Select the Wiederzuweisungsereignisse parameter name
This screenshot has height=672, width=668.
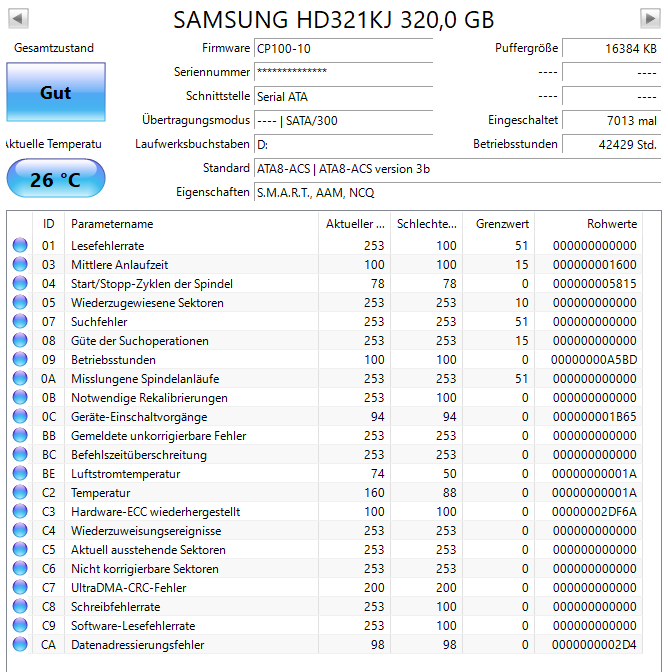point(146,531)
